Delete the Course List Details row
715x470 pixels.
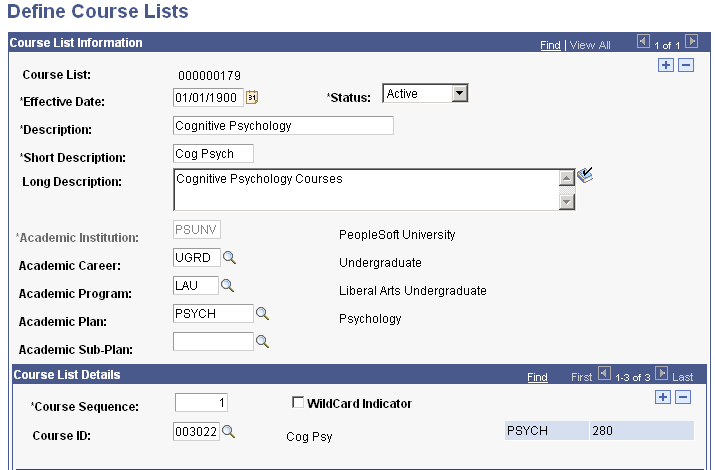pyautogui.click(x=685, y=398)
